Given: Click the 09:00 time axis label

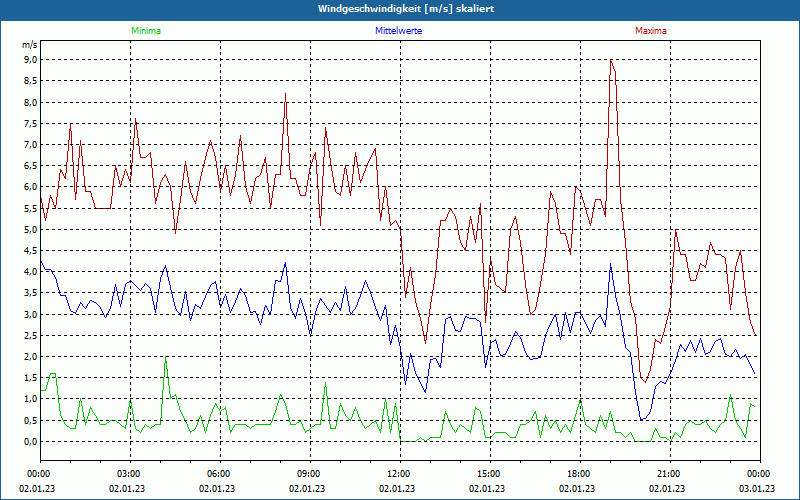Looking at the screenshot, I should click(307, 474).
